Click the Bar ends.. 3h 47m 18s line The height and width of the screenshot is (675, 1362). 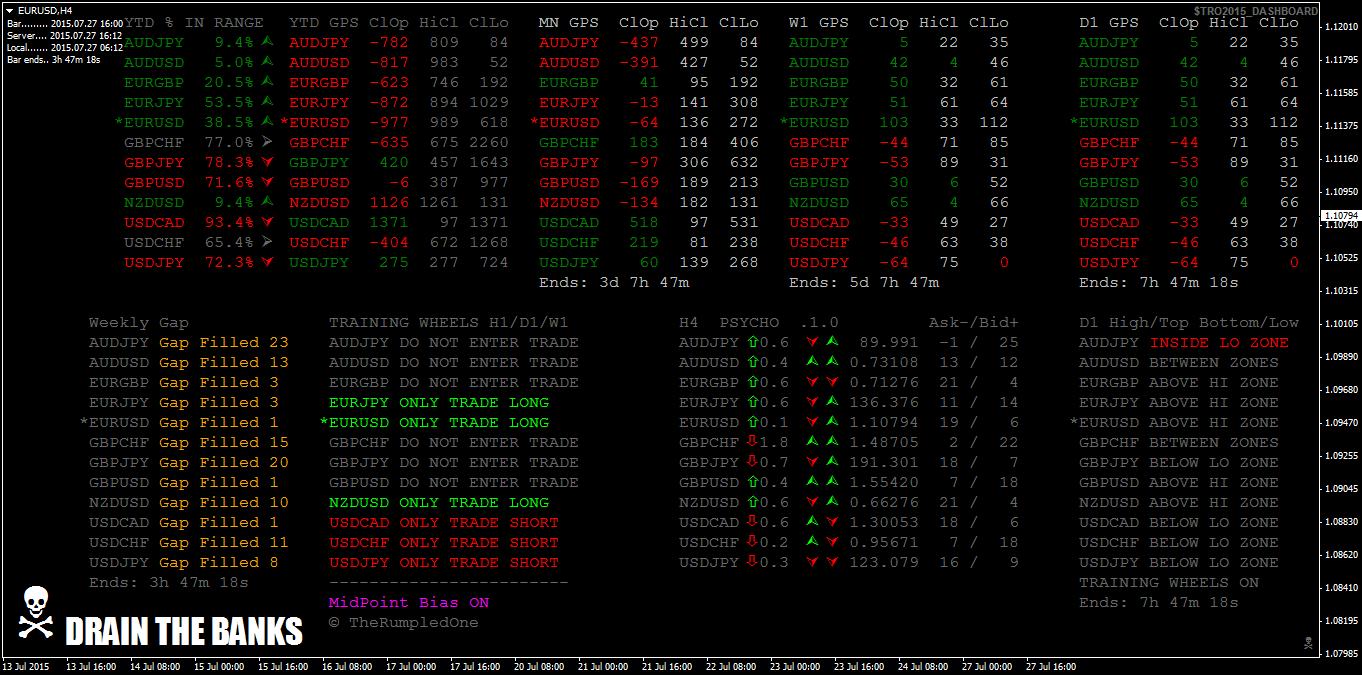(54, 59)
